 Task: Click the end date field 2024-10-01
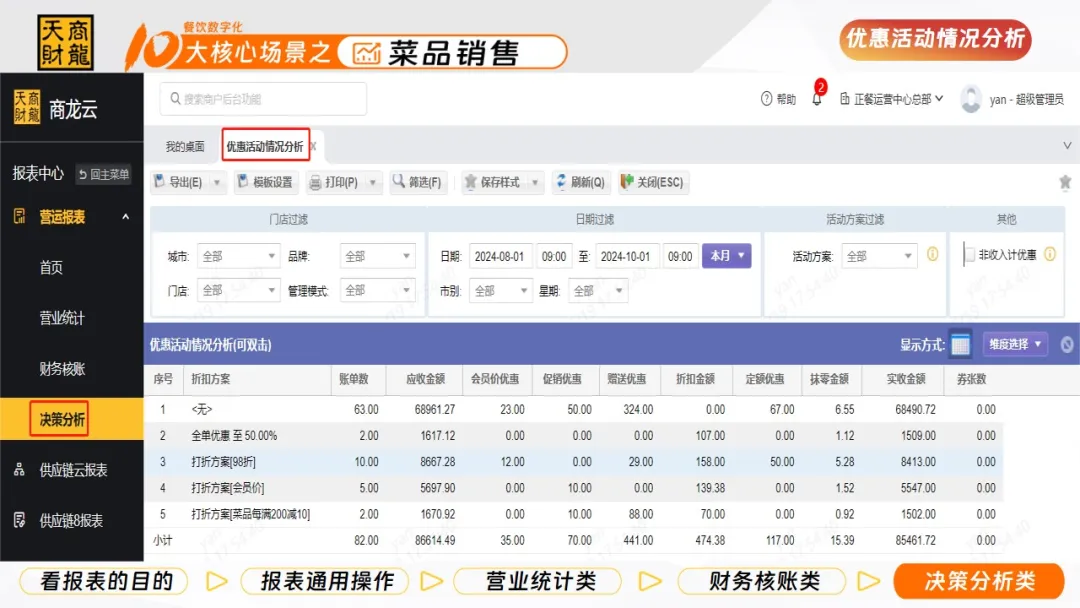(x=626, y=256)
